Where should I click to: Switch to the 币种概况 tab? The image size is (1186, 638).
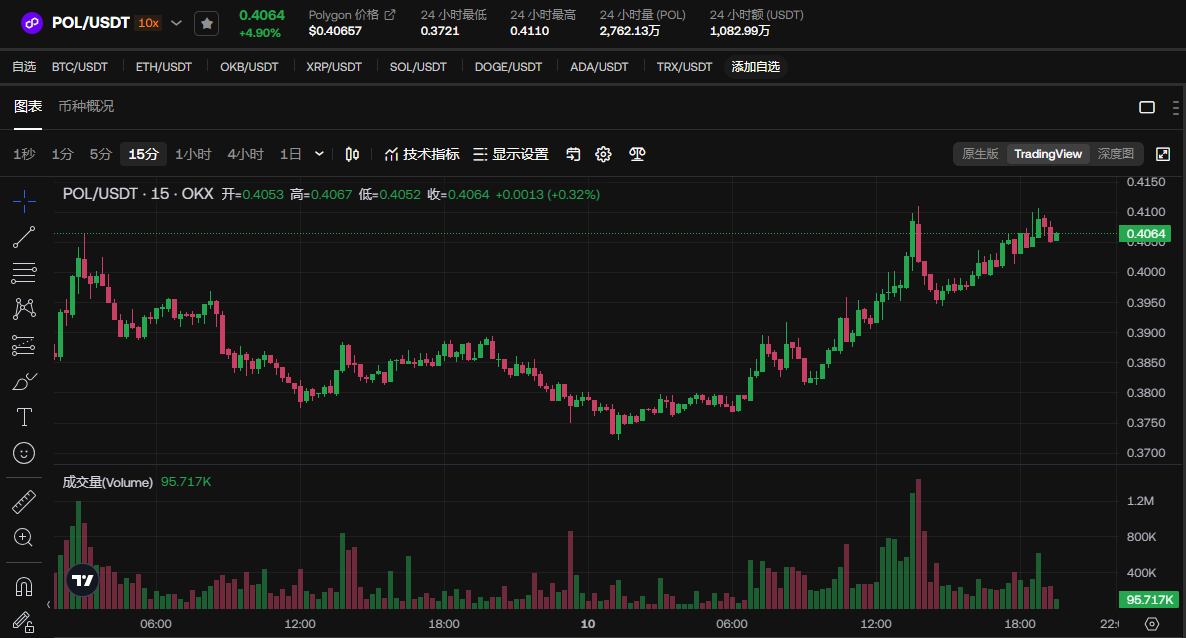[86, 107]
